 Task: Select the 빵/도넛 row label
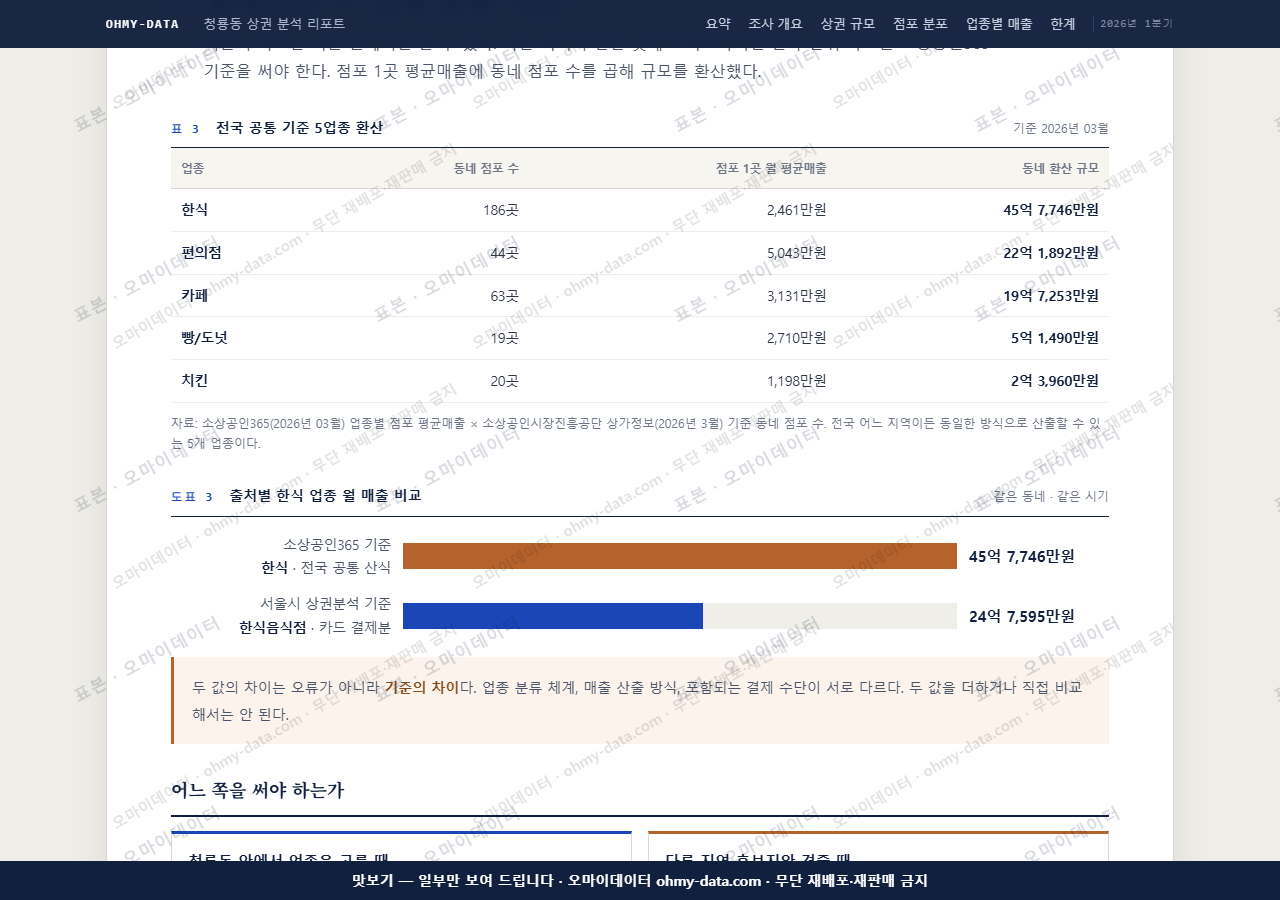[204, 338]
